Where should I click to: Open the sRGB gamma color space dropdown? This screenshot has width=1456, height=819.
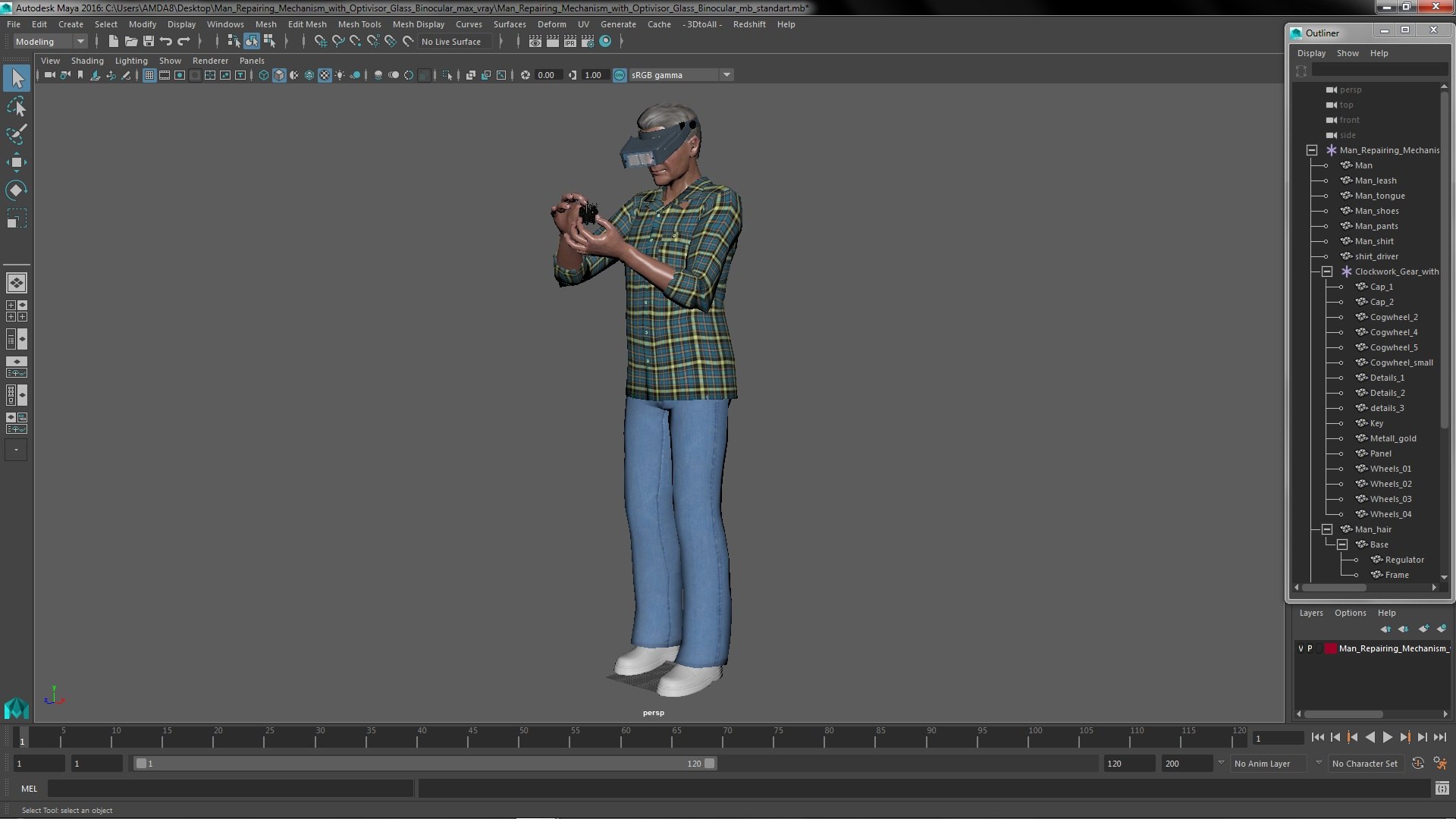[726, 75]
